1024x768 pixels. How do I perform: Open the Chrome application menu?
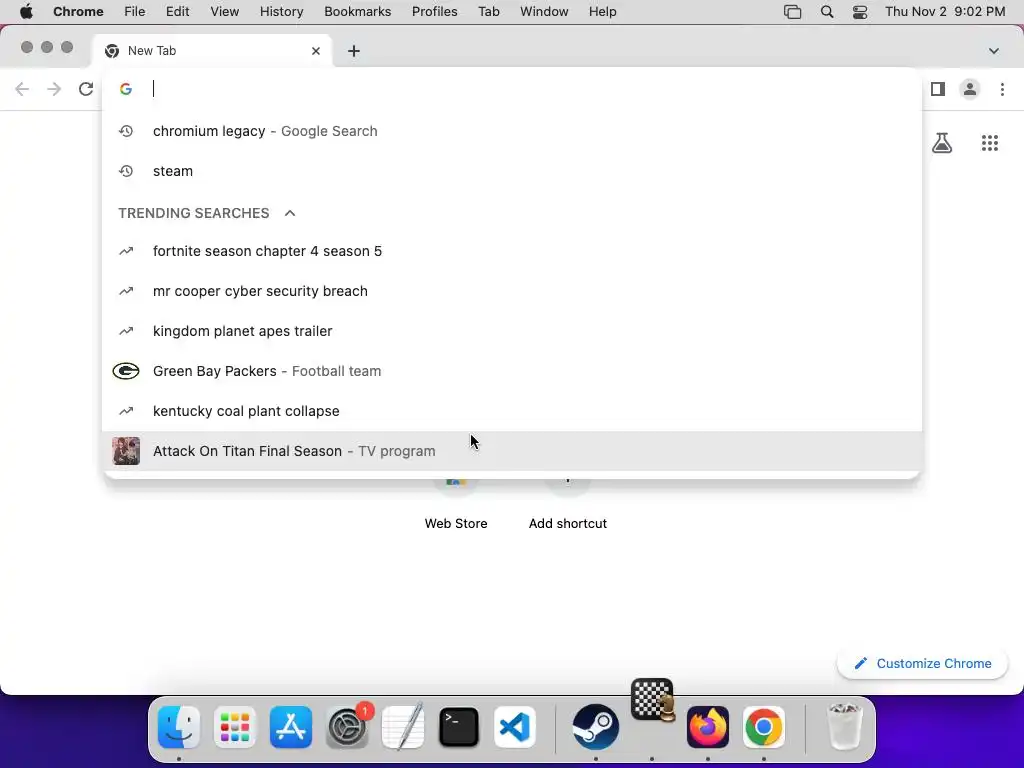coord(78,12)
